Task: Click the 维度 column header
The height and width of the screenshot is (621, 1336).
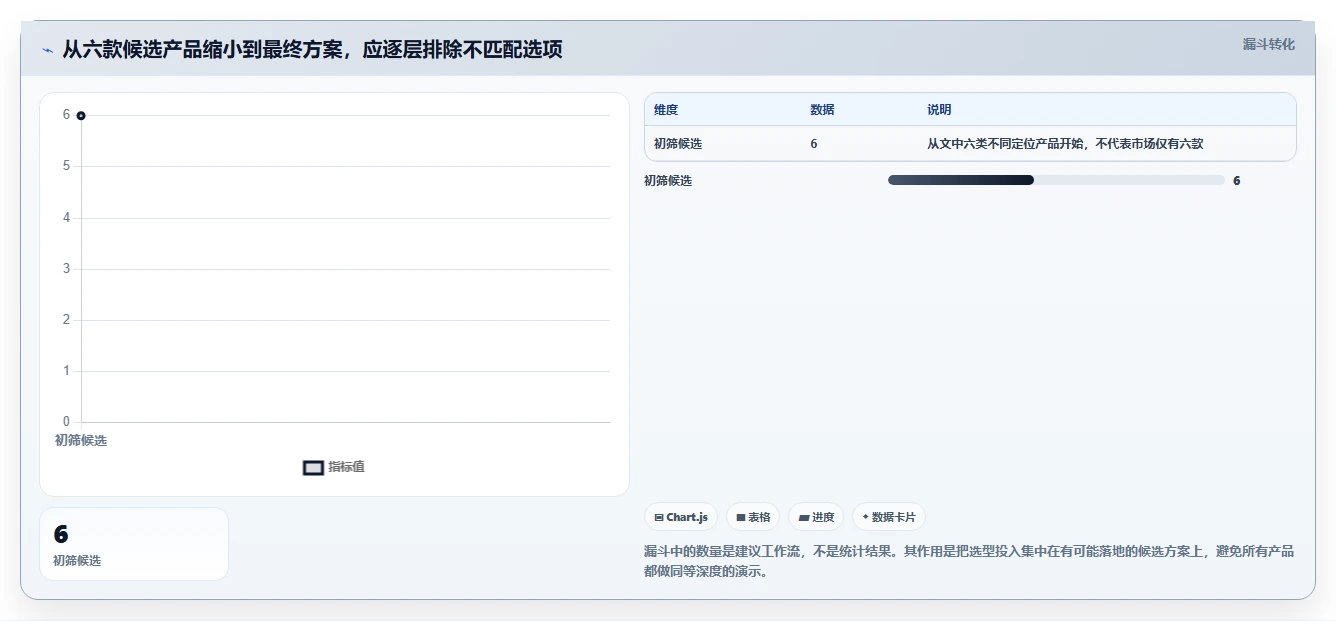Action: click(x=666, y=110)
